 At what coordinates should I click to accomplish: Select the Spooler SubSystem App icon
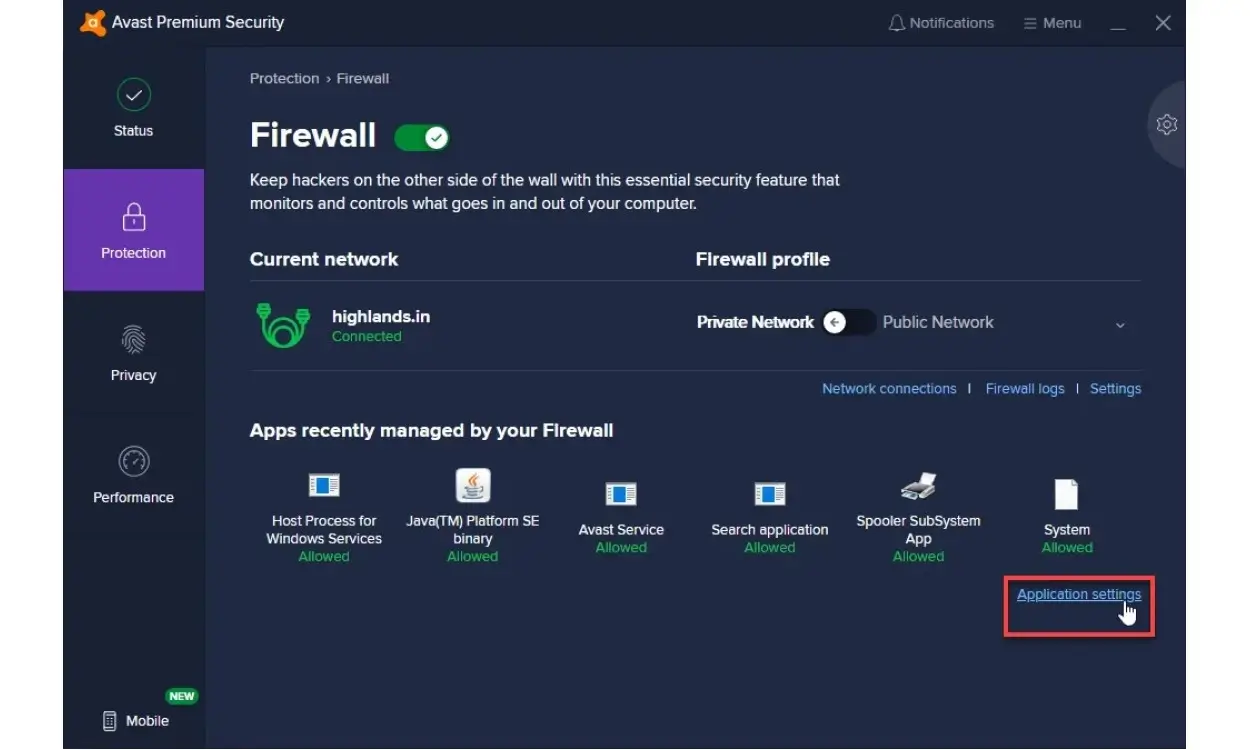click(917, 489)
